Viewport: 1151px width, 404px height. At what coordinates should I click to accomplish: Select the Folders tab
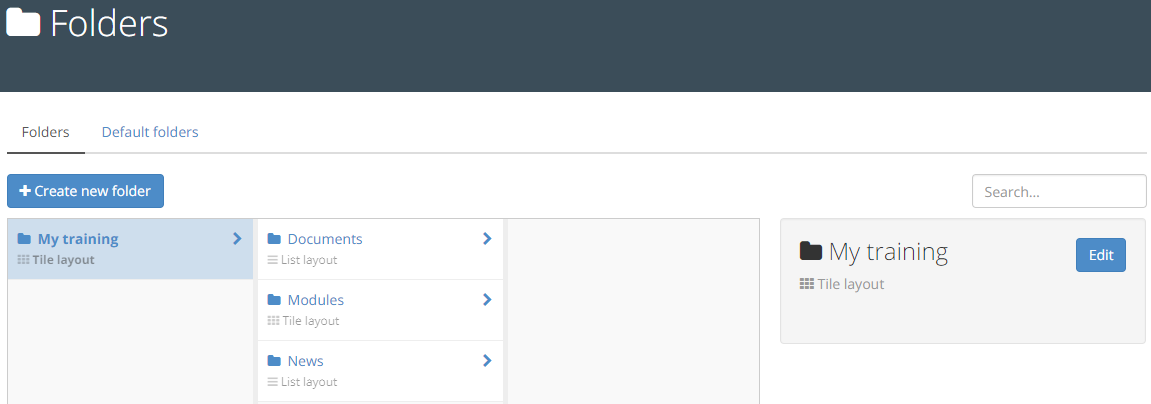pyautogui.click(x=46, y=132)
